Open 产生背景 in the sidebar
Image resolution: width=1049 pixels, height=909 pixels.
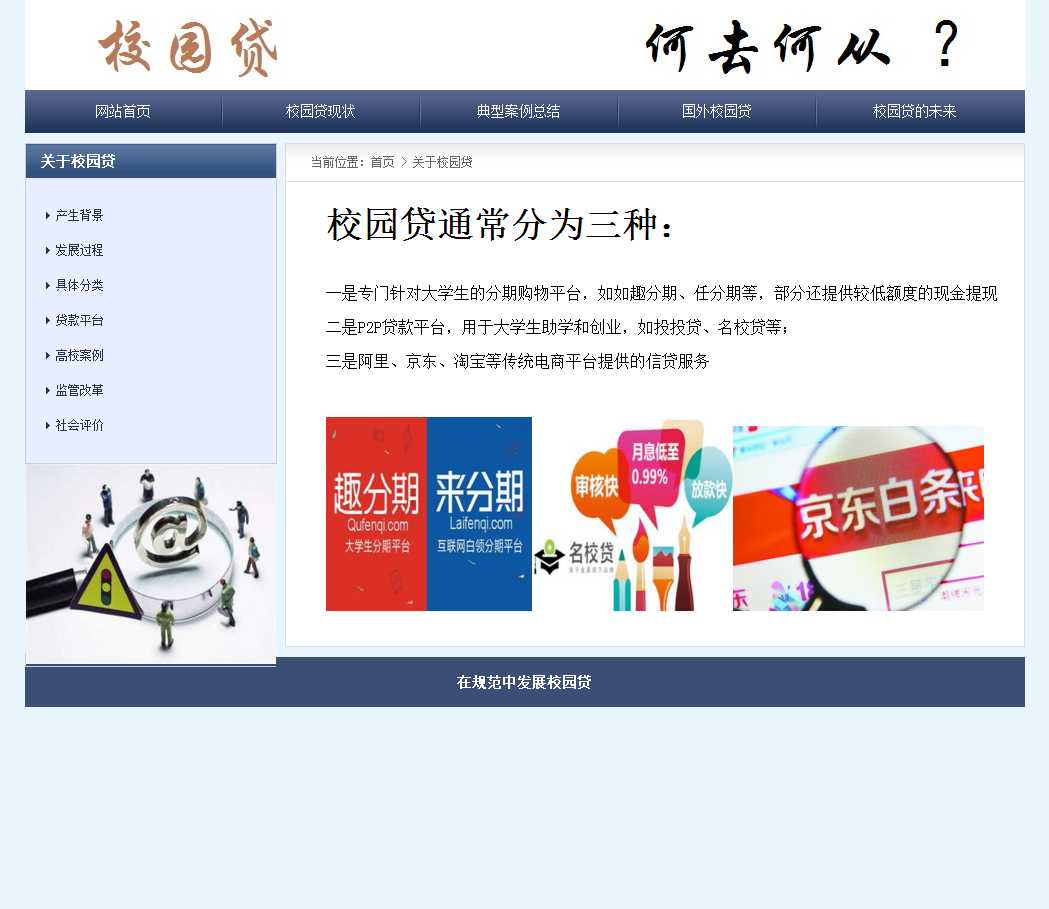(x=79, y=215)
